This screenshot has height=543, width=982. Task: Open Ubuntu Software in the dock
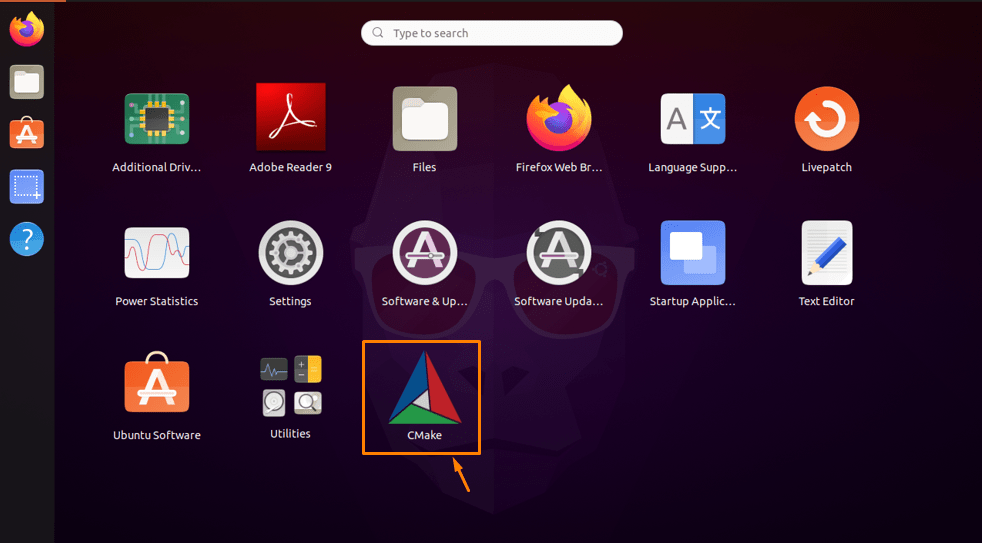tap(27, 133)
